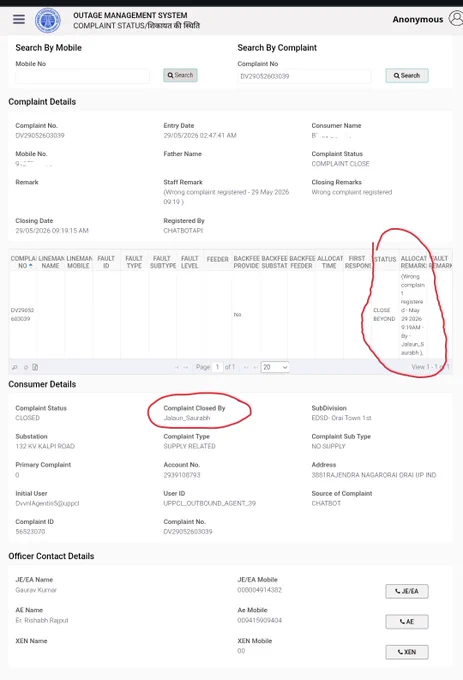The width and height of the screenshot is (463, 680).
Task: Go to previous page in grid pager
Action: point(186,367)
